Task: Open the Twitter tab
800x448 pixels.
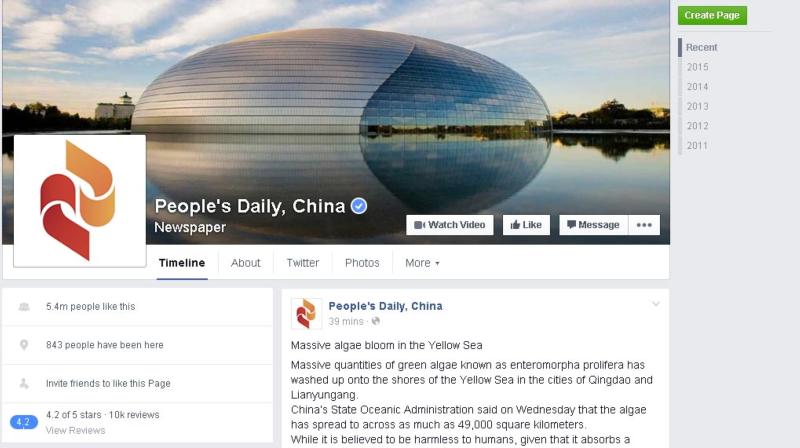Action: (x=303, y=263)
